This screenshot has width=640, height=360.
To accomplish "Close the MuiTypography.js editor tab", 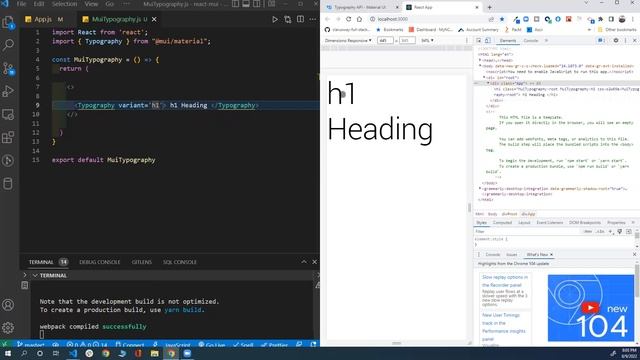I will (154, 19).
